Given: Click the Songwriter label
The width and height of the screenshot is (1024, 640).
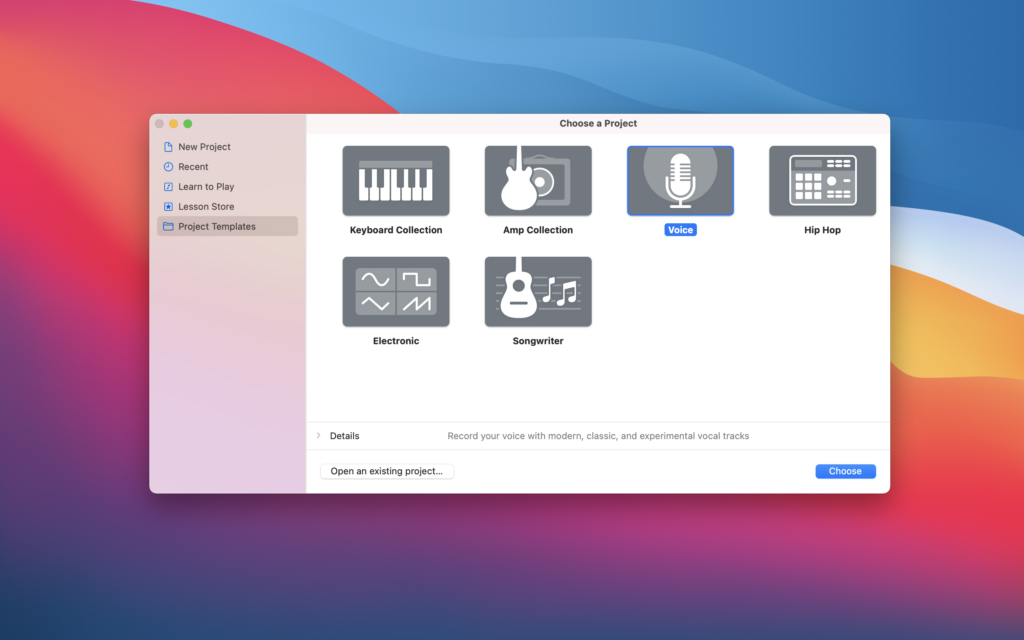Looking at the screenshot, I should click(x=538, y=341).
